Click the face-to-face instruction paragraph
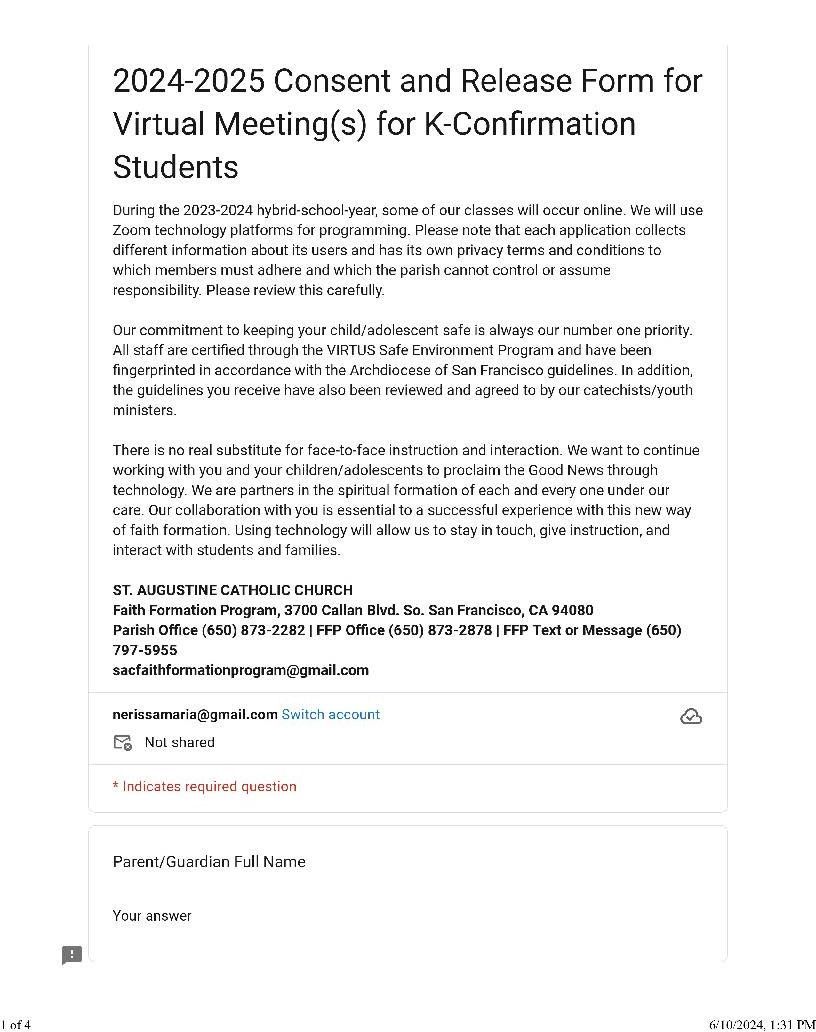The image size is (816, 1032). [406, 500]
